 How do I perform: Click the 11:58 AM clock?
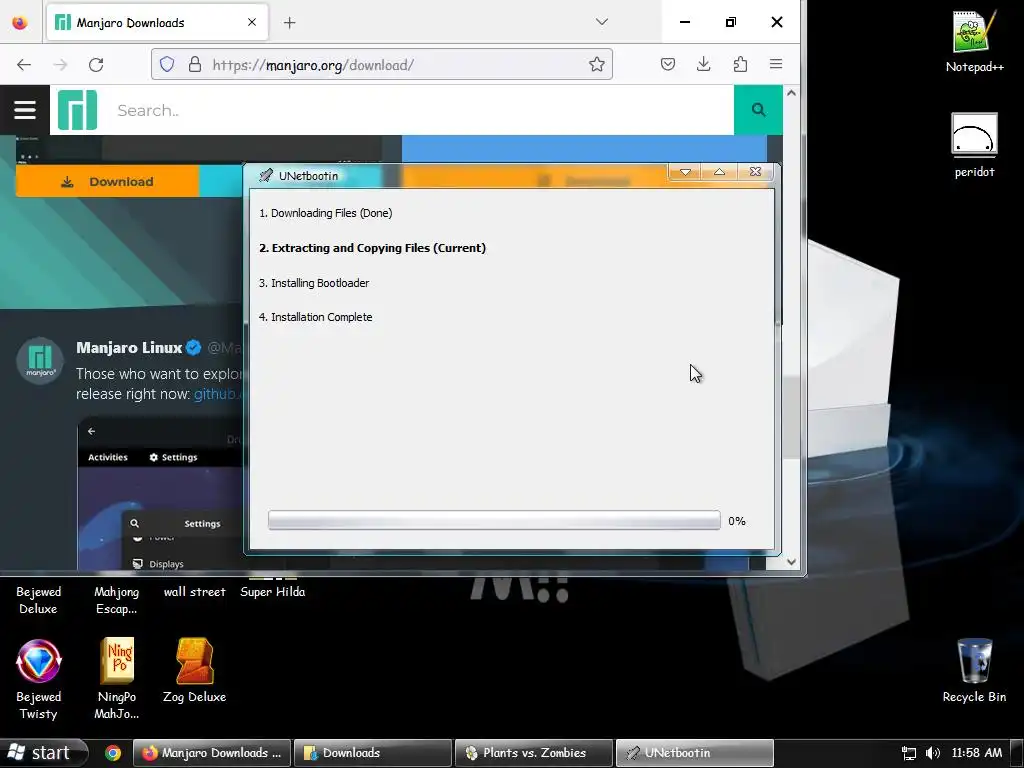(976, 753)
